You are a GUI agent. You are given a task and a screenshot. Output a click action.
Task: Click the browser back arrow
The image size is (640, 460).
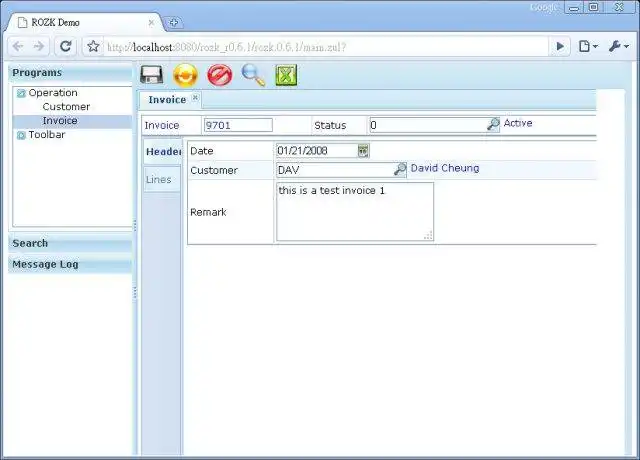(18, 47)
